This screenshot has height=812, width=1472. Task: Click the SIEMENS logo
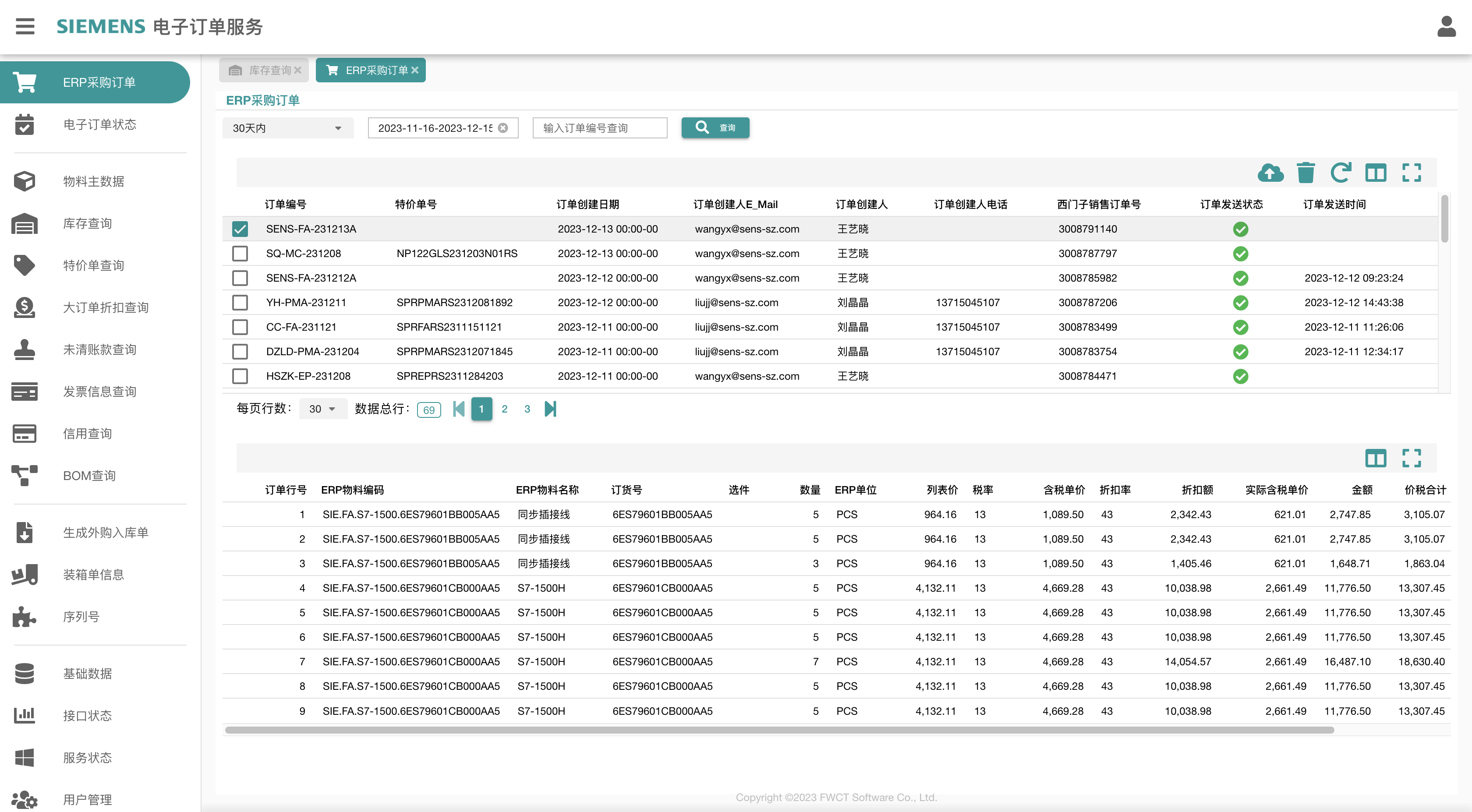coord(101,26)
